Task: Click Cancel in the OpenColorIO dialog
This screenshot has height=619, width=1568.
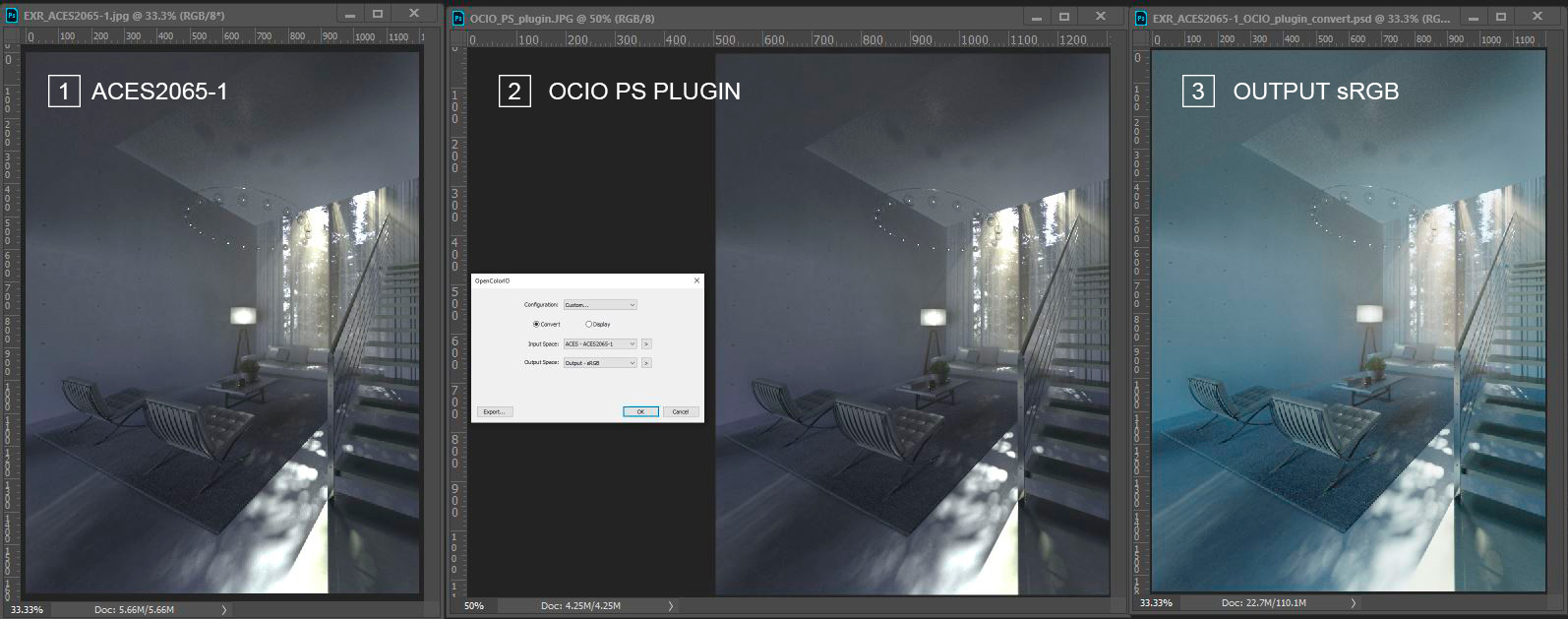Action: (681, 411)
